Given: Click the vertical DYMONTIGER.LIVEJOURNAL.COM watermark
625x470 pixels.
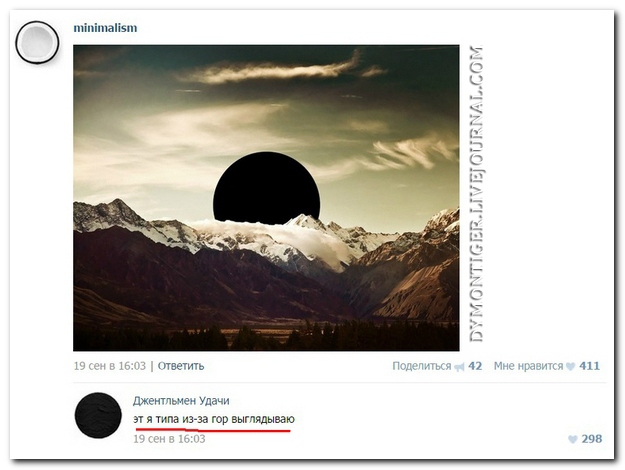Looking at the screenshot, I should (x=476, y=194).
